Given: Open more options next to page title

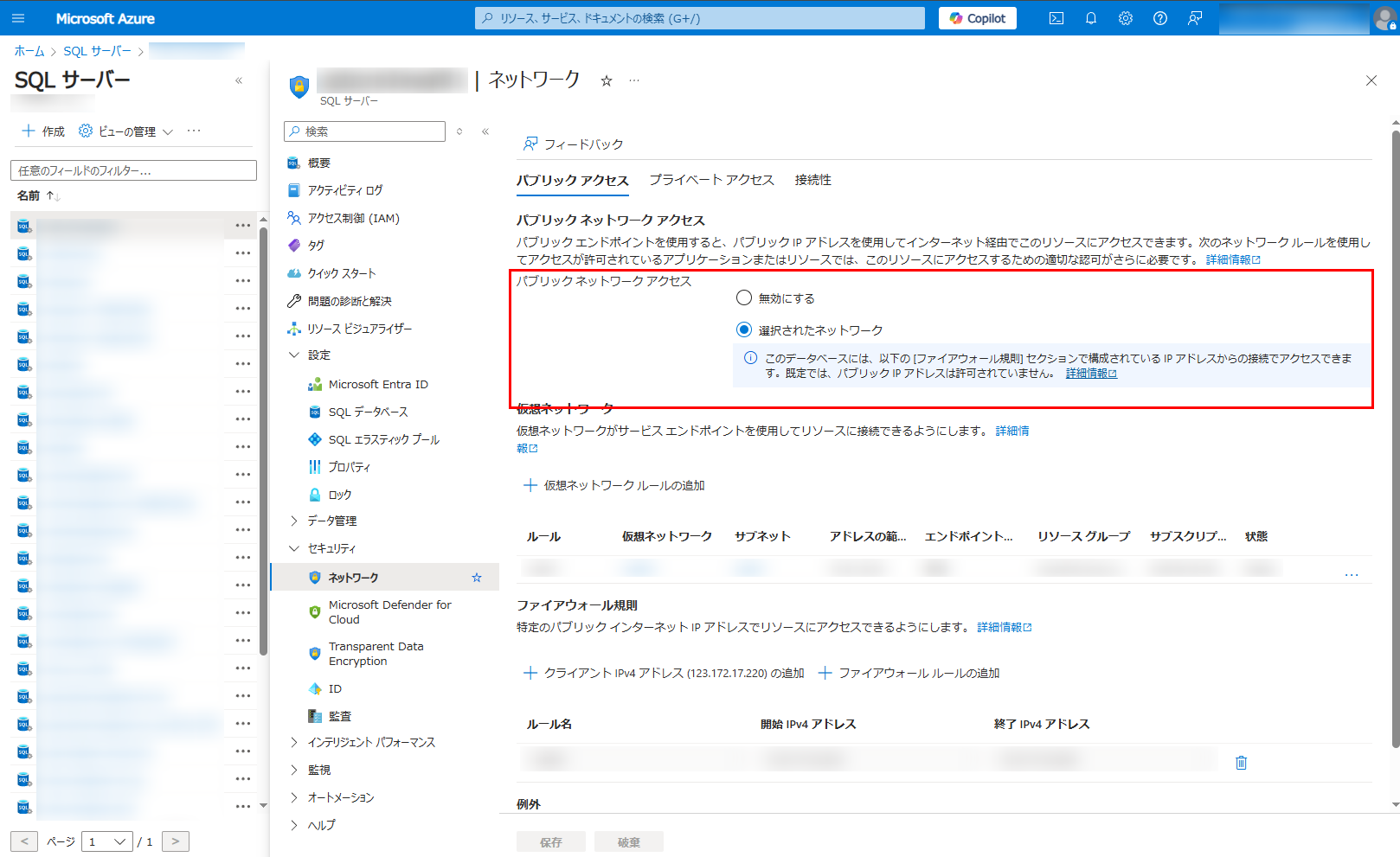Looking at the screenshot, I should click(634, 80).
